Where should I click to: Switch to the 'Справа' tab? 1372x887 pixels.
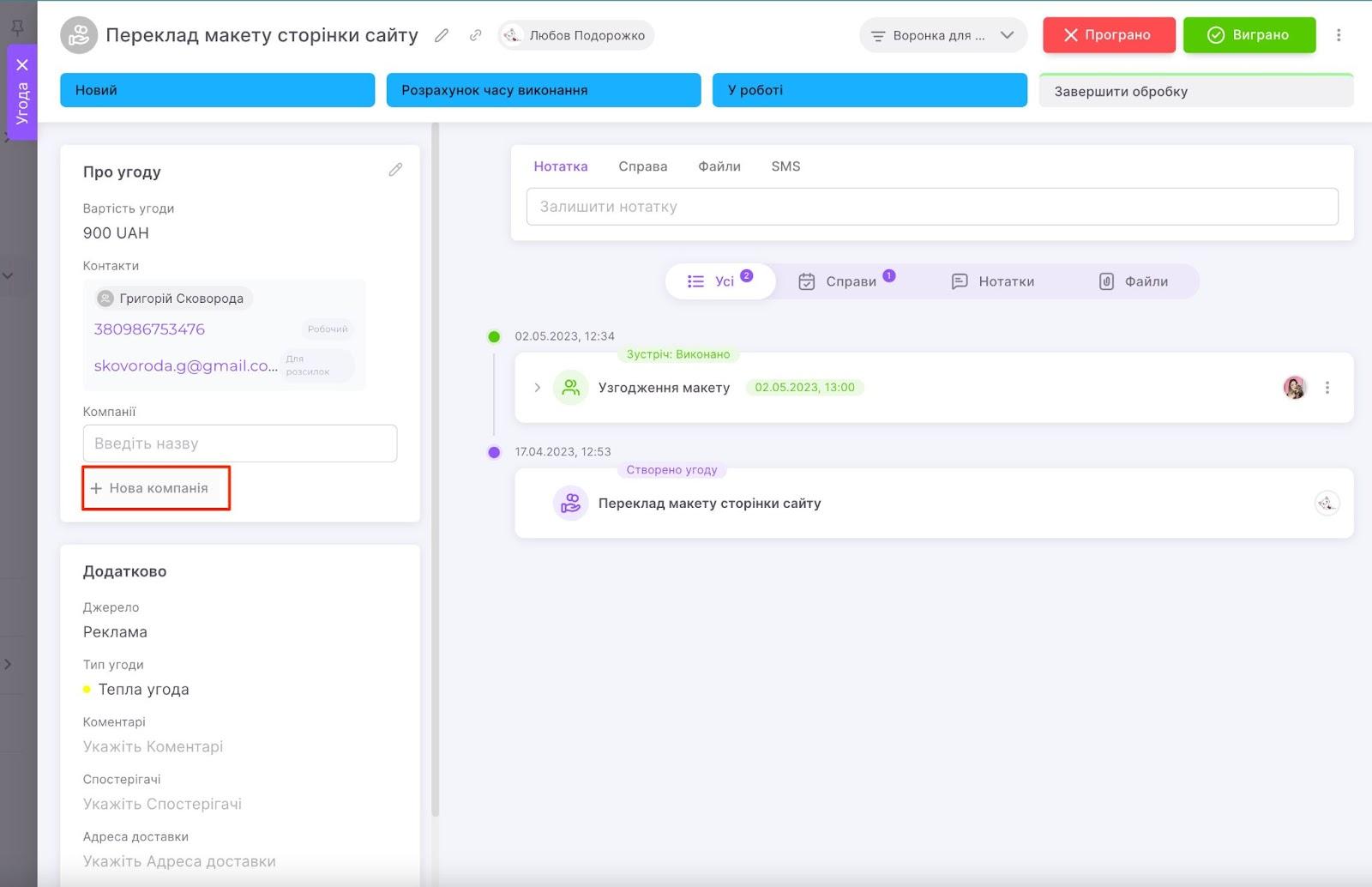pyautogui.click(x=642, y=166)
